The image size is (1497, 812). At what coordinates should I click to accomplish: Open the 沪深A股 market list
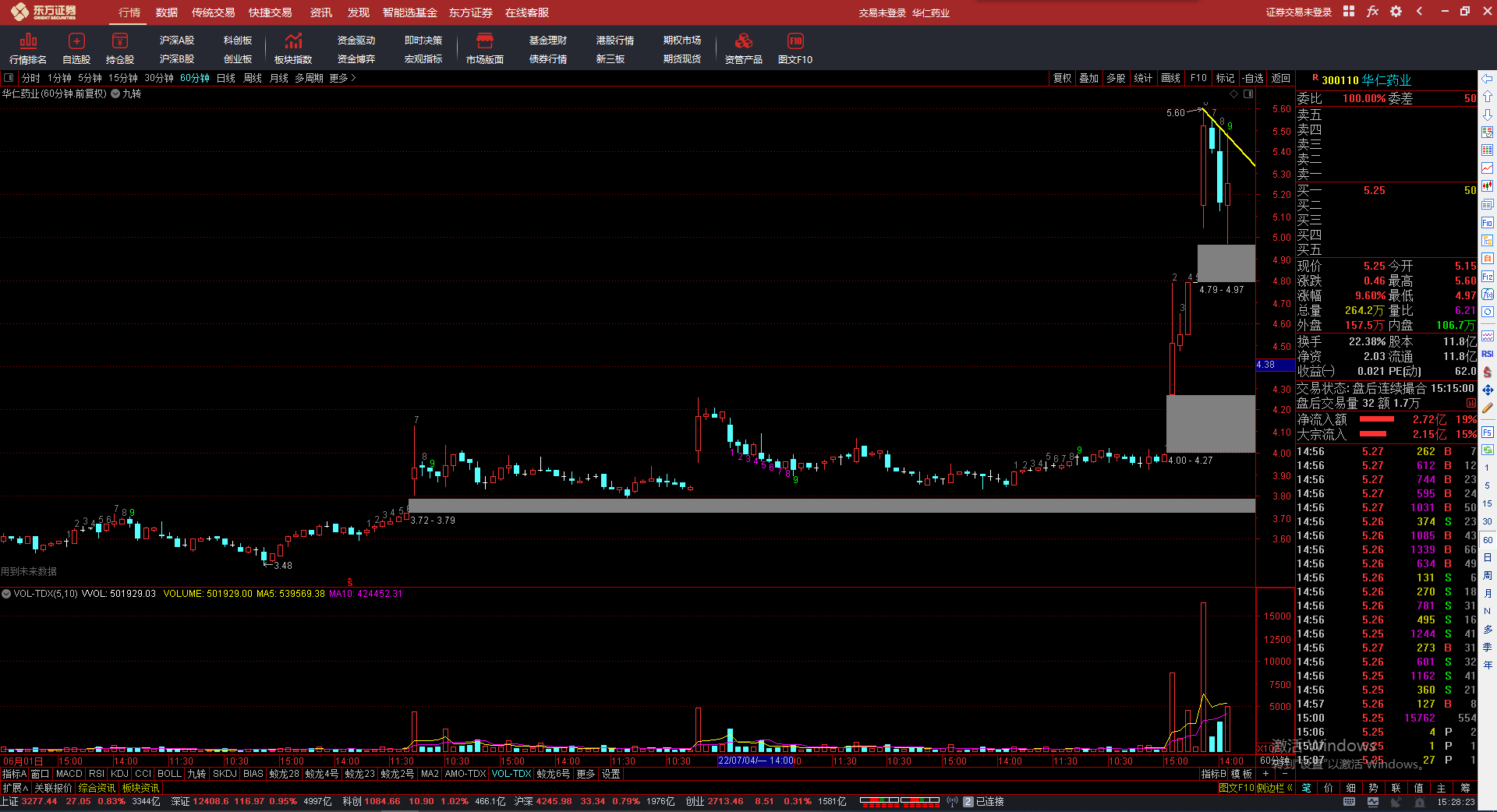pyautogui.click(x=177, y=40)
